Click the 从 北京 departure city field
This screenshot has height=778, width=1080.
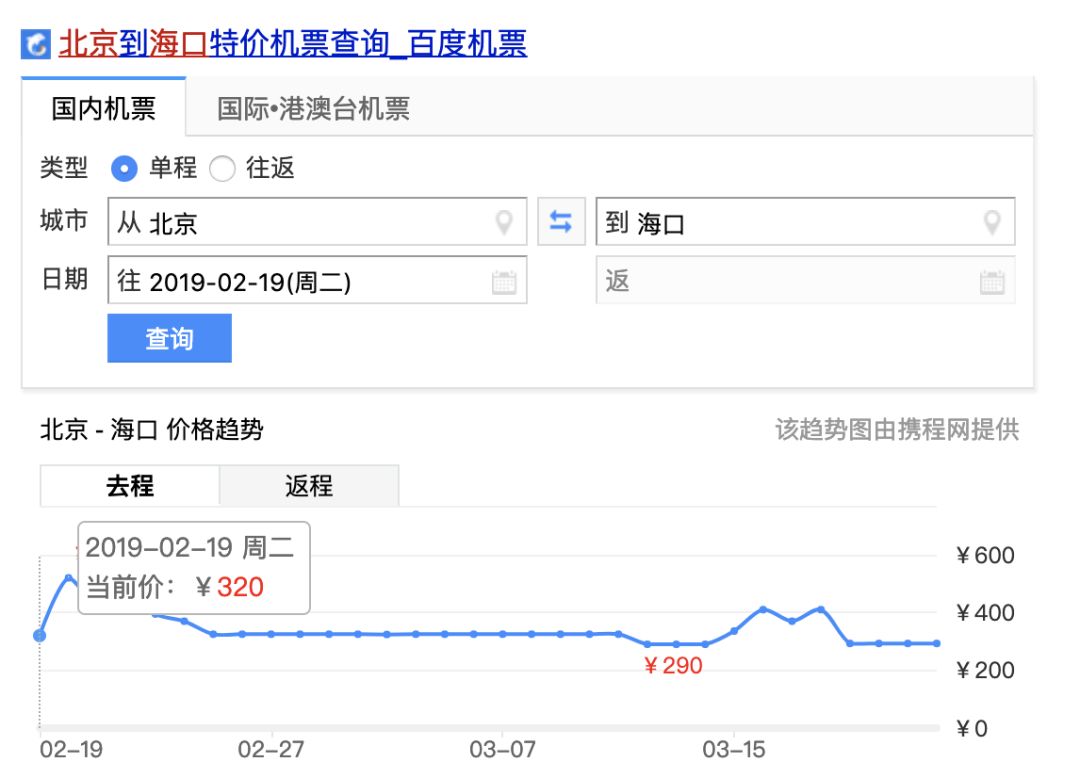300,222
